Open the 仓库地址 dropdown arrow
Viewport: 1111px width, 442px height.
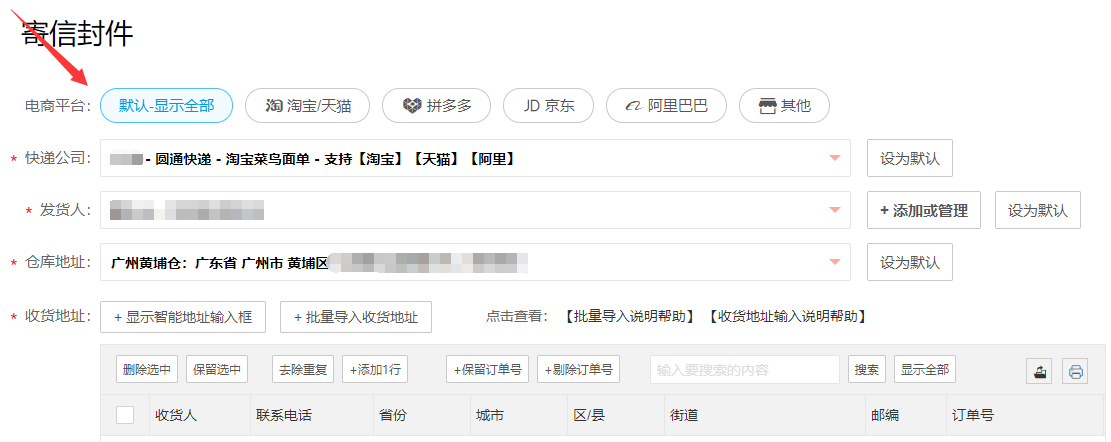(x=835, y=263)
